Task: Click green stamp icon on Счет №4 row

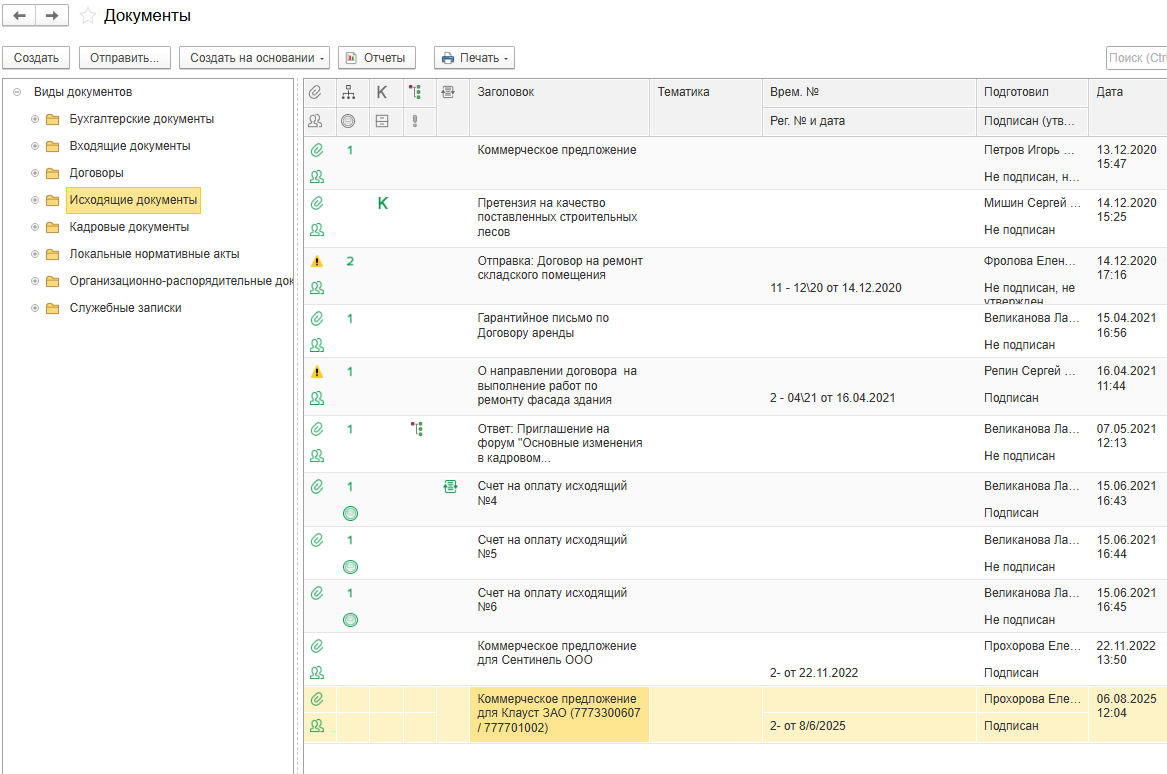Action: (350, 513)
